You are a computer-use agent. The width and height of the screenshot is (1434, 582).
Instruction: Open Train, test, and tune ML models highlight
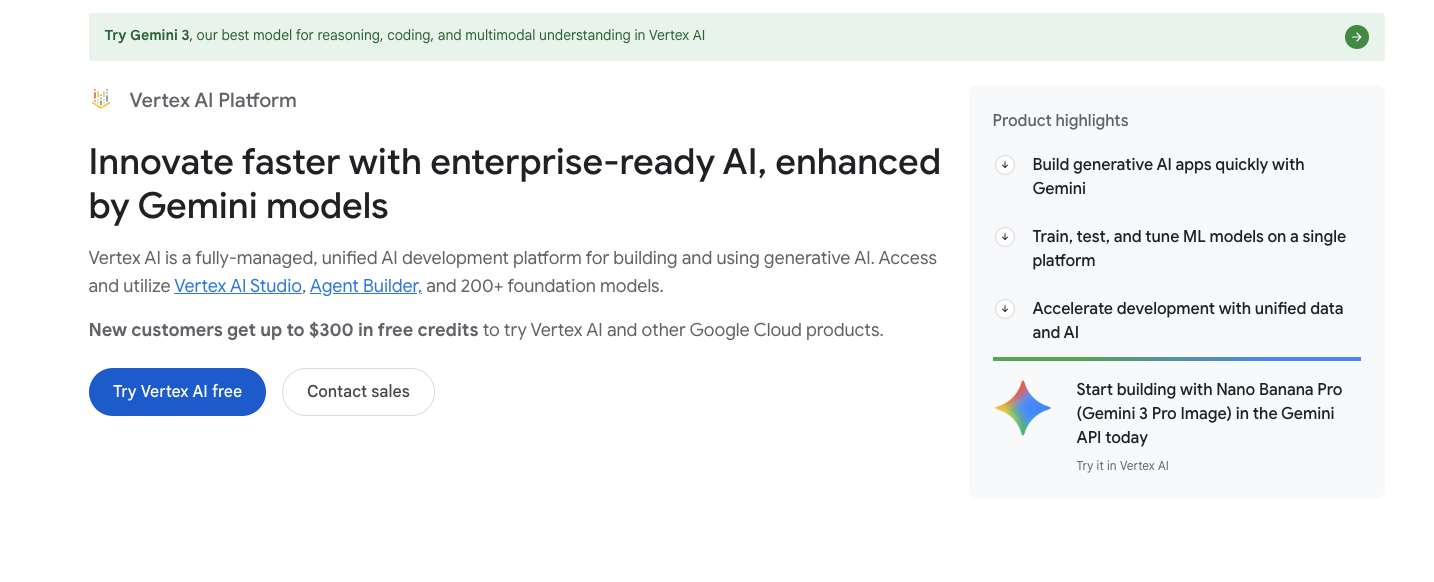pyautogui.click(x=1189, y=248)
